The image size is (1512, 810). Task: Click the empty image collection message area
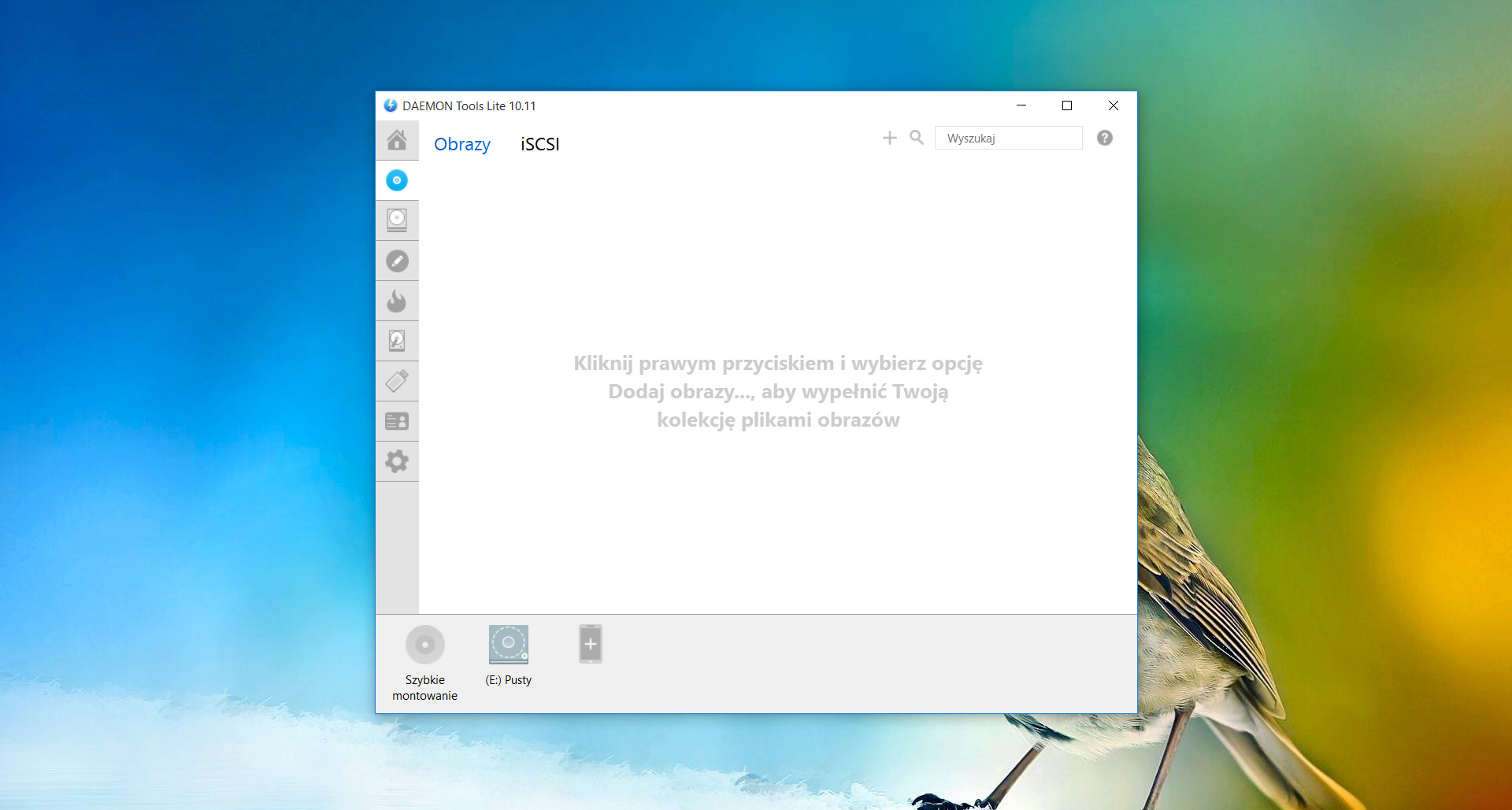pos(777,391)
